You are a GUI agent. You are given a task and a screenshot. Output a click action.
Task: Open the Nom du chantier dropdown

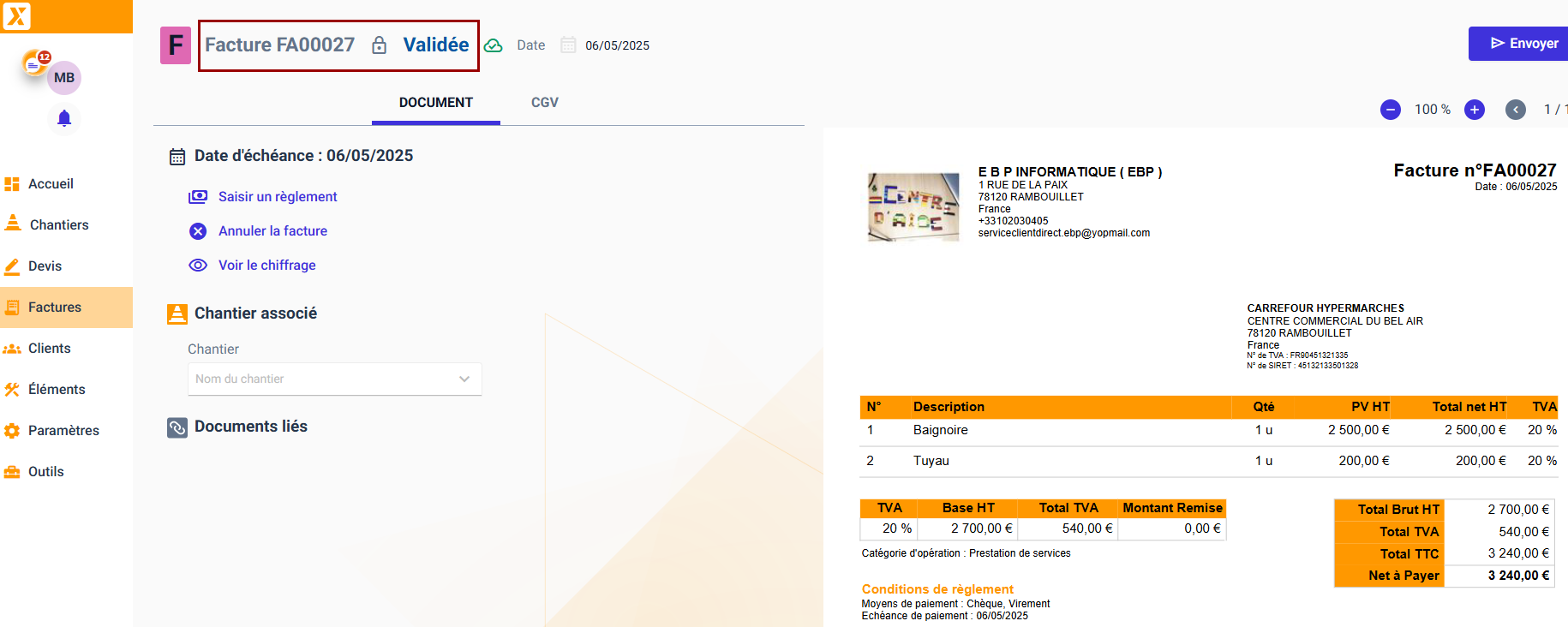(x=335, y=379)
